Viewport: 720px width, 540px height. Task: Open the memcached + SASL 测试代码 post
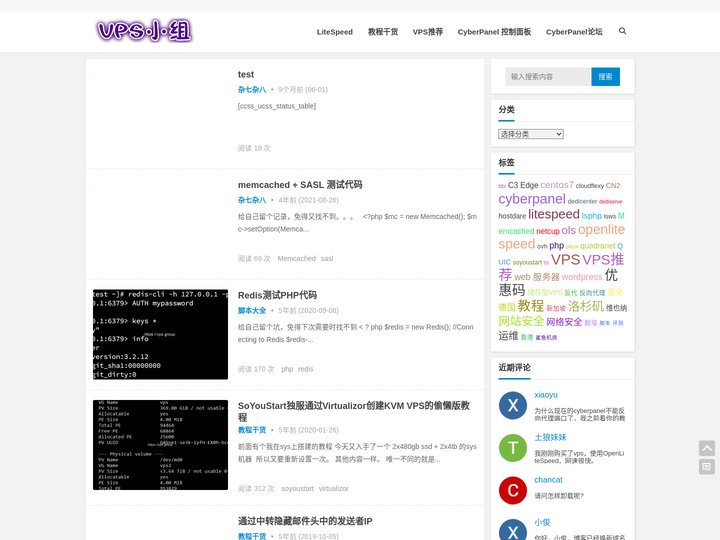pyautogui.click(x=300, y=185)
